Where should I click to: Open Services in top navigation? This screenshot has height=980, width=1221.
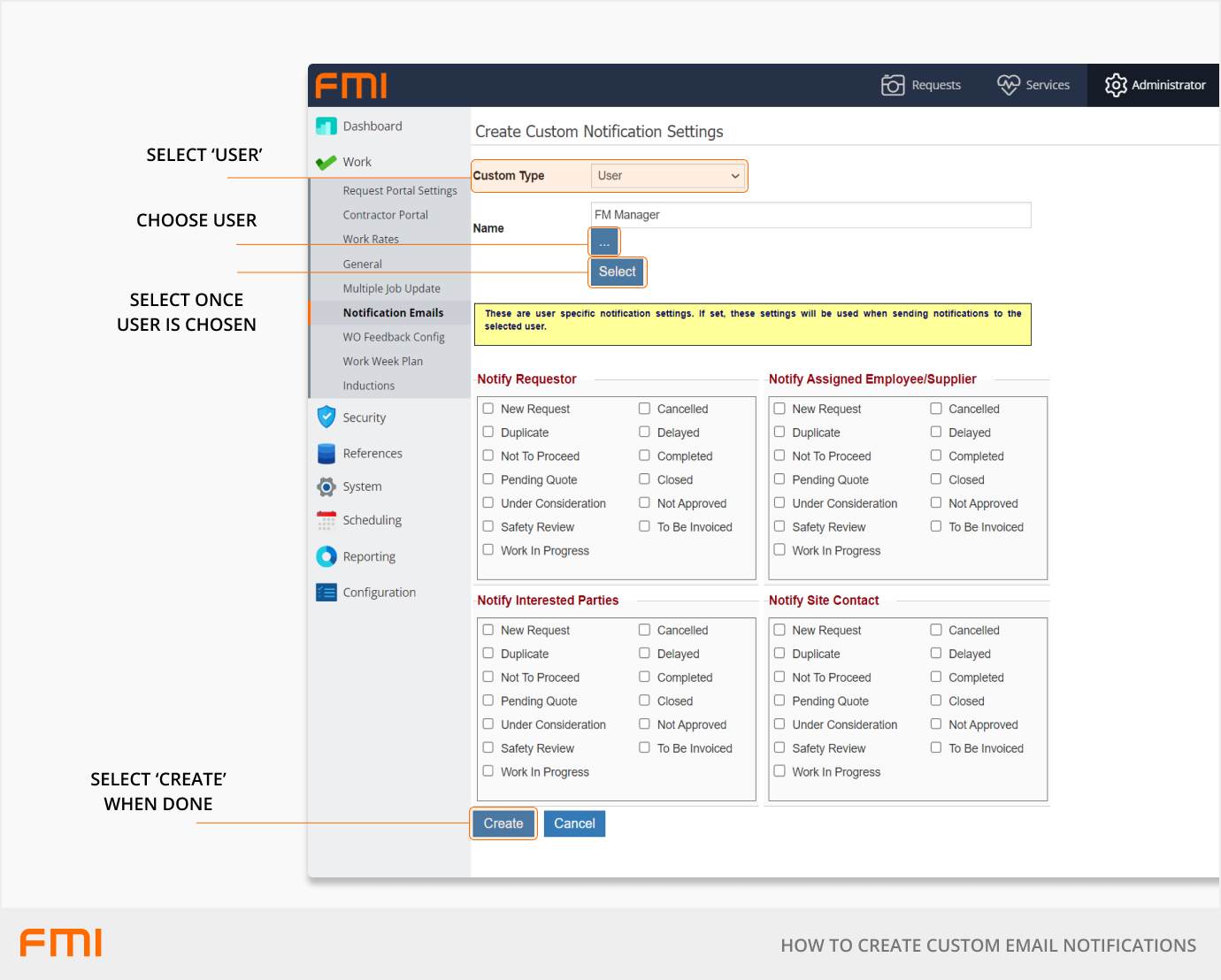pos(1033,85)
